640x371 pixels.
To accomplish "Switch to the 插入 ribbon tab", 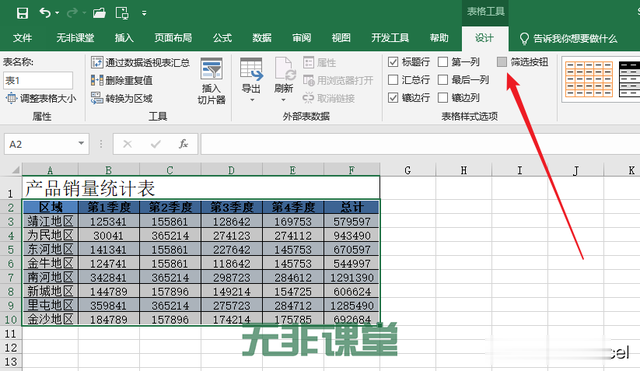I will coord(124,38).
